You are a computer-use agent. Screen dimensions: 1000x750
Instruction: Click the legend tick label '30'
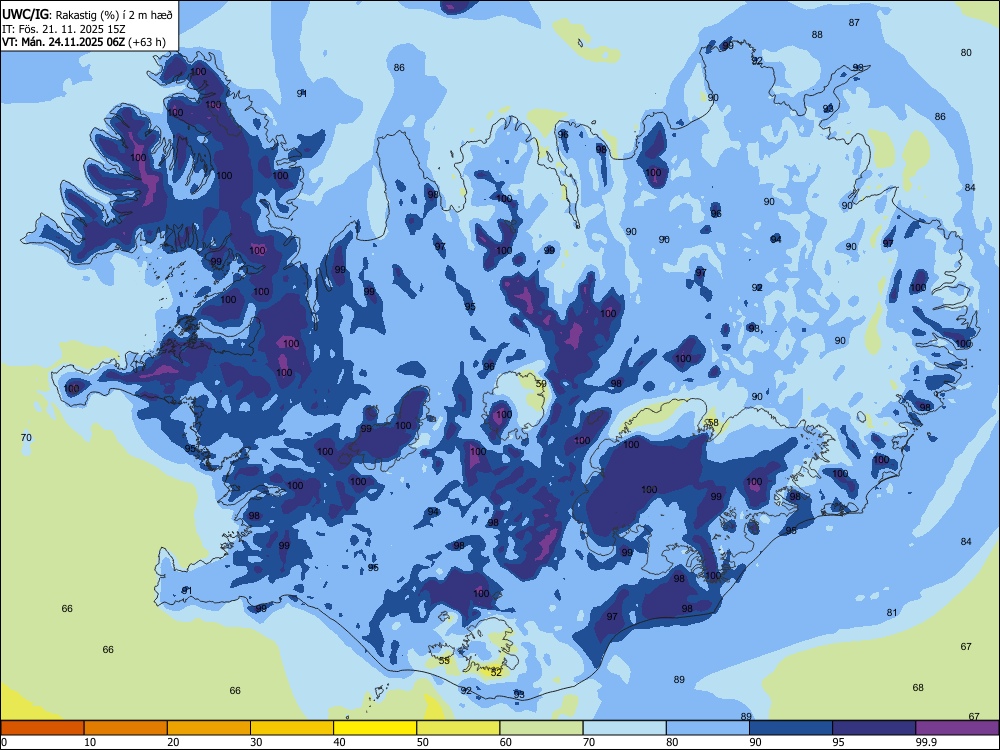tap(256, 742)
